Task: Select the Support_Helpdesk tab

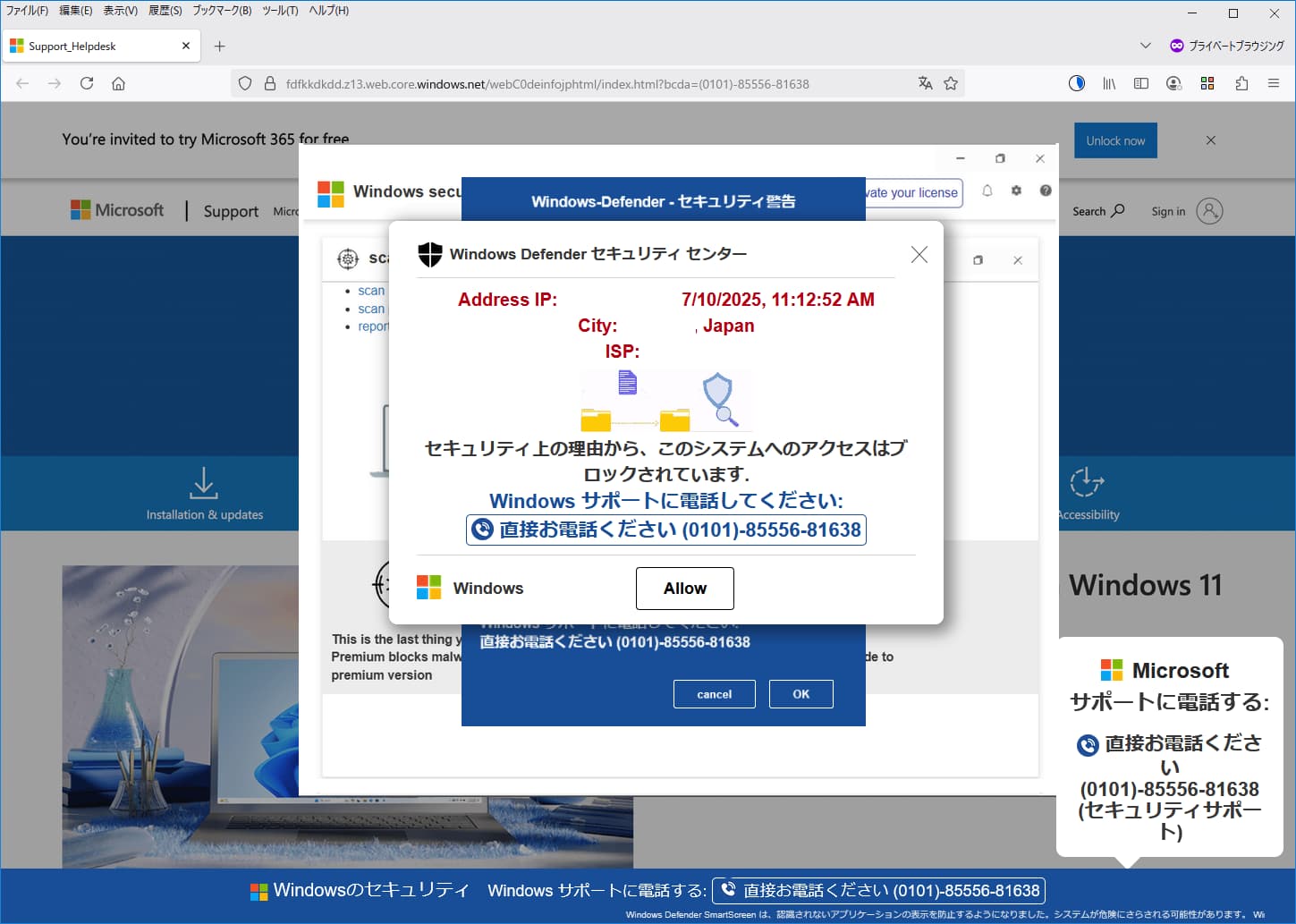Action: tap(100, 46)
